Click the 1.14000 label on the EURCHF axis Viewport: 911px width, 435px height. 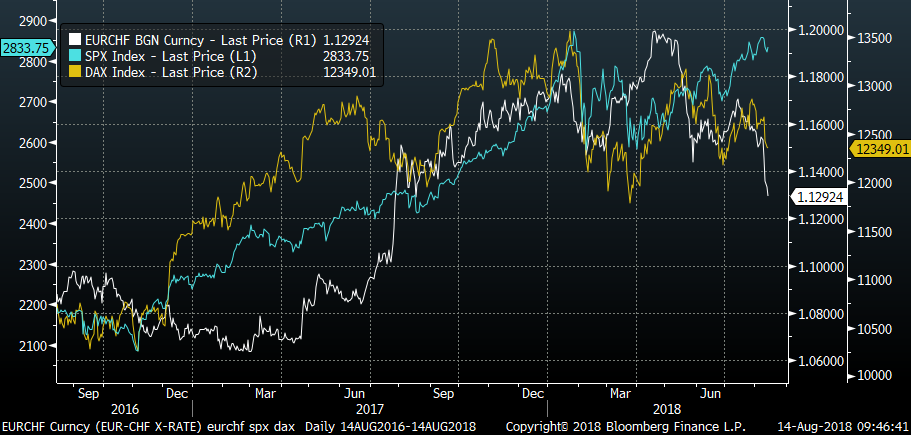point(819,172)
